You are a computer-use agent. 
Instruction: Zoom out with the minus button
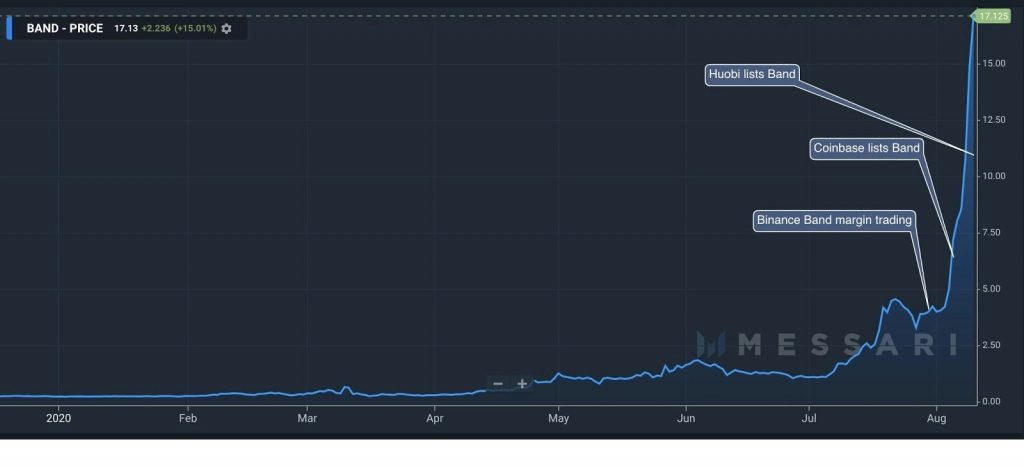coord(498,383)
